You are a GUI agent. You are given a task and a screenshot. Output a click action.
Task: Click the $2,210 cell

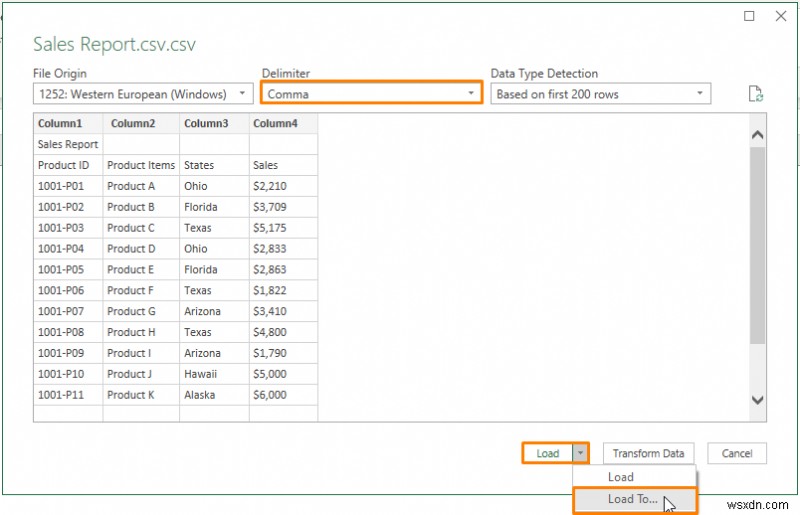[283, 186]
